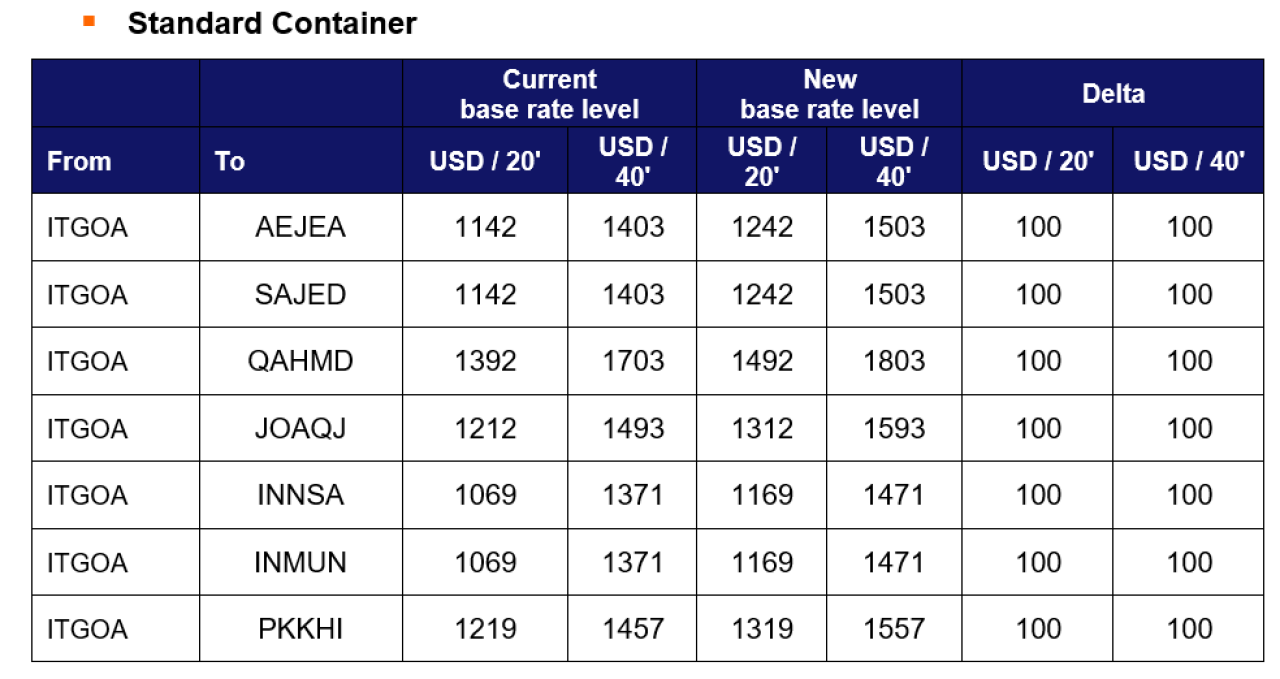1280x679 pixels.
Task: Select the 1319 new 20' rate
Action: pos(761,628)
